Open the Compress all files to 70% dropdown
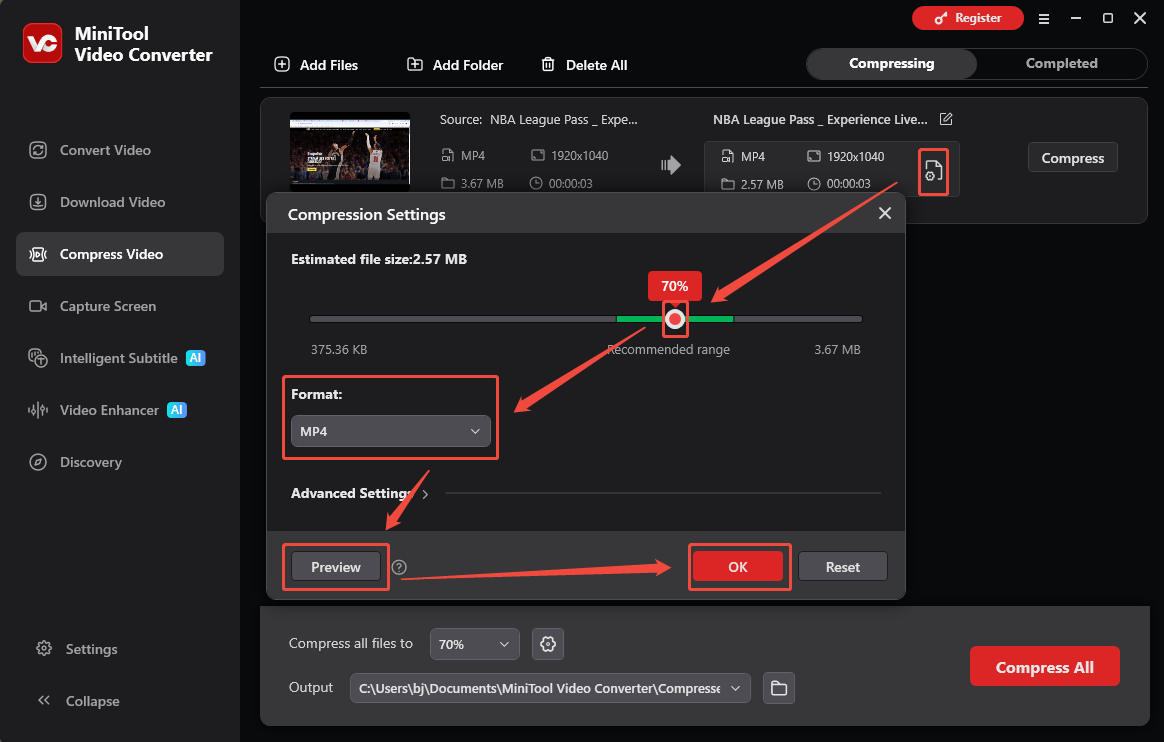 pyautogui.click(x=474, y=644)
